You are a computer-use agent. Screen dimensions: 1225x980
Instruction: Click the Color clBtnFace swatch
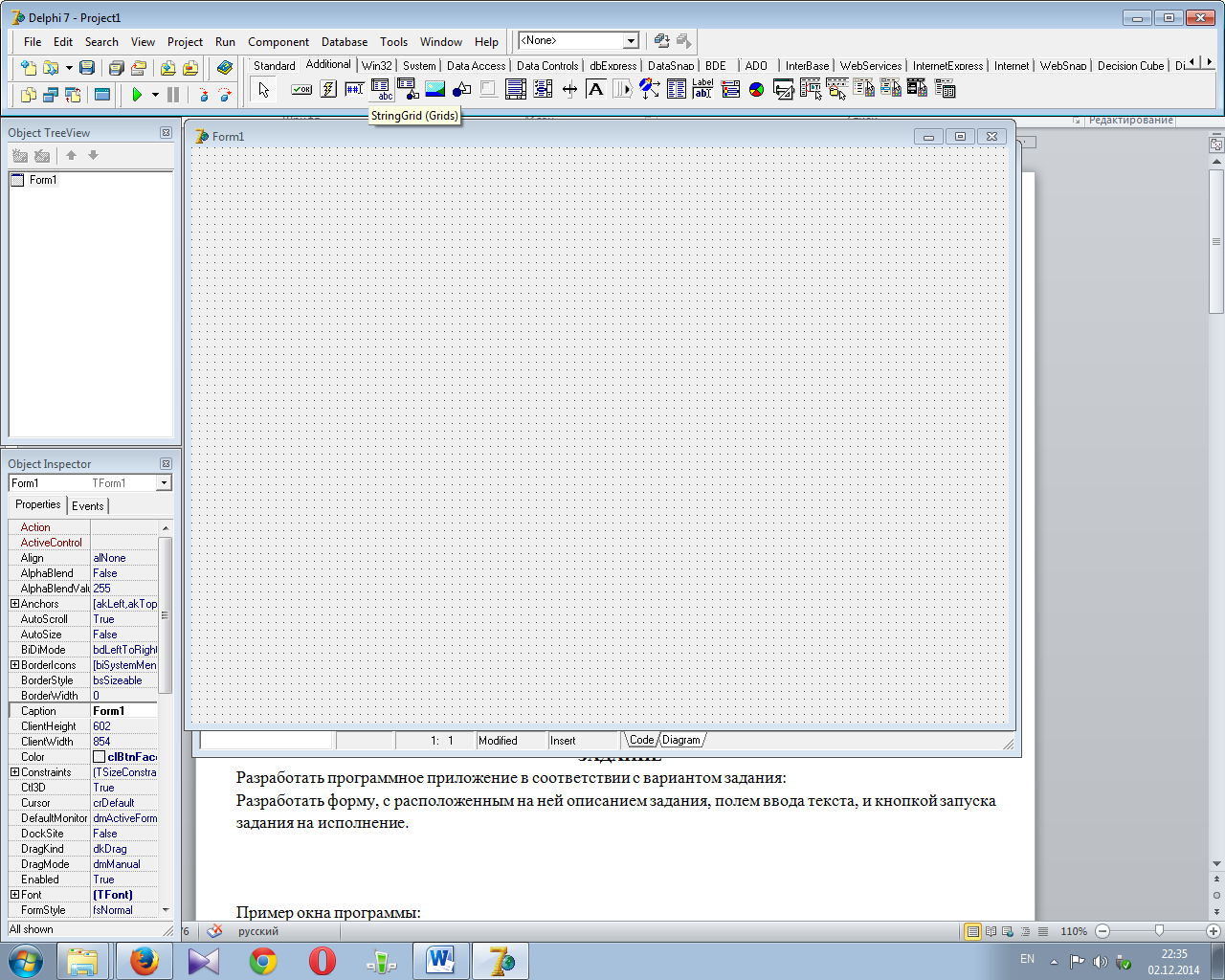(99, 757)
